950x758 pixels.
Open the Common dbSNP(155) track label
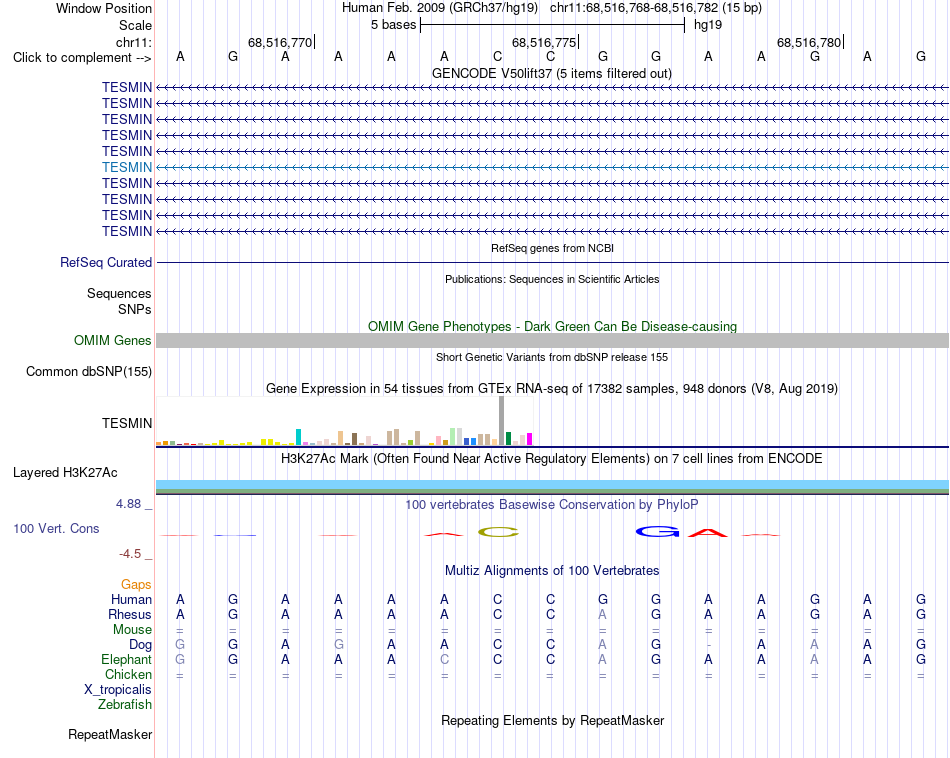[x=88, y=371]
